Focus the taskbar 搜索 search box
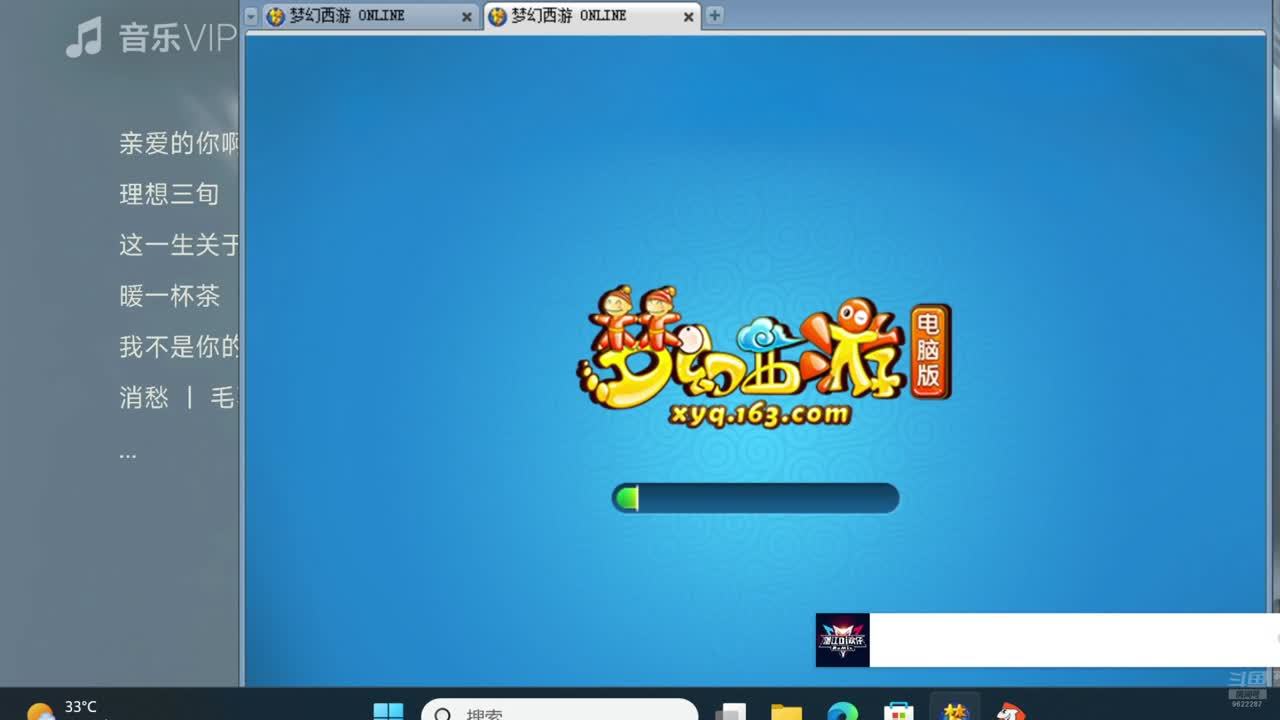 [559, 710]
